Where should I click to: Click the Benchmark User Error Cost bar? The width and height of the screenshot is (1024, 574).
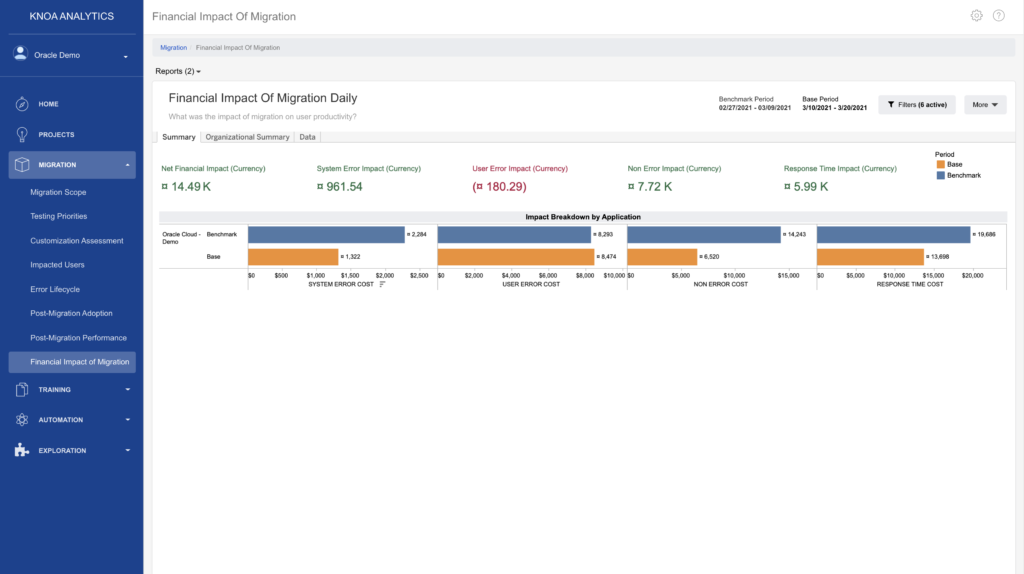pyautogui.click(x=515, y=234)
